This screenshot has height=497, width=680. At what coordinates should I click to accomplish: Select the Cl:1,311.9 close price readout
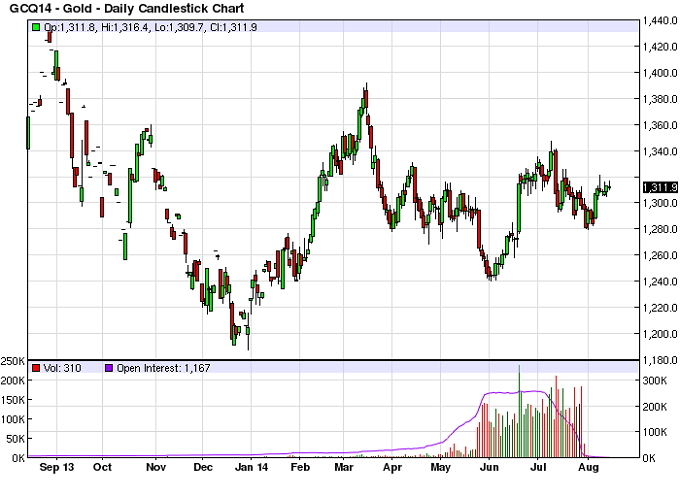point(233,27)
